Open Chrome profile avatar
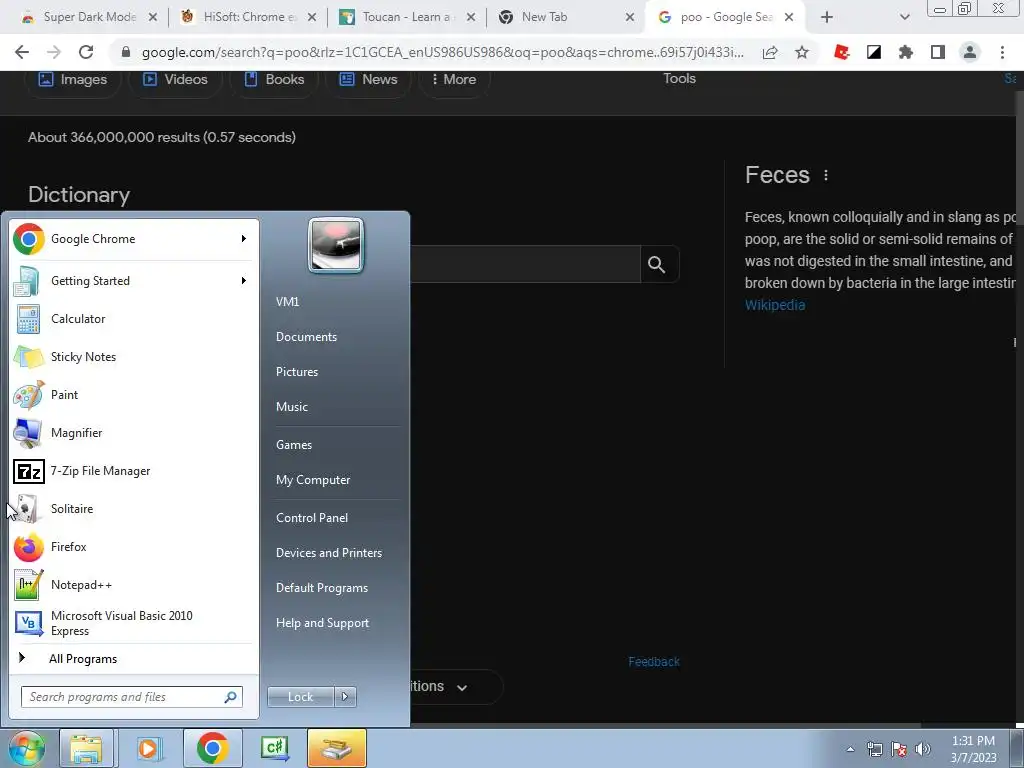This screenshot has height=768, width=1024. 970,52
